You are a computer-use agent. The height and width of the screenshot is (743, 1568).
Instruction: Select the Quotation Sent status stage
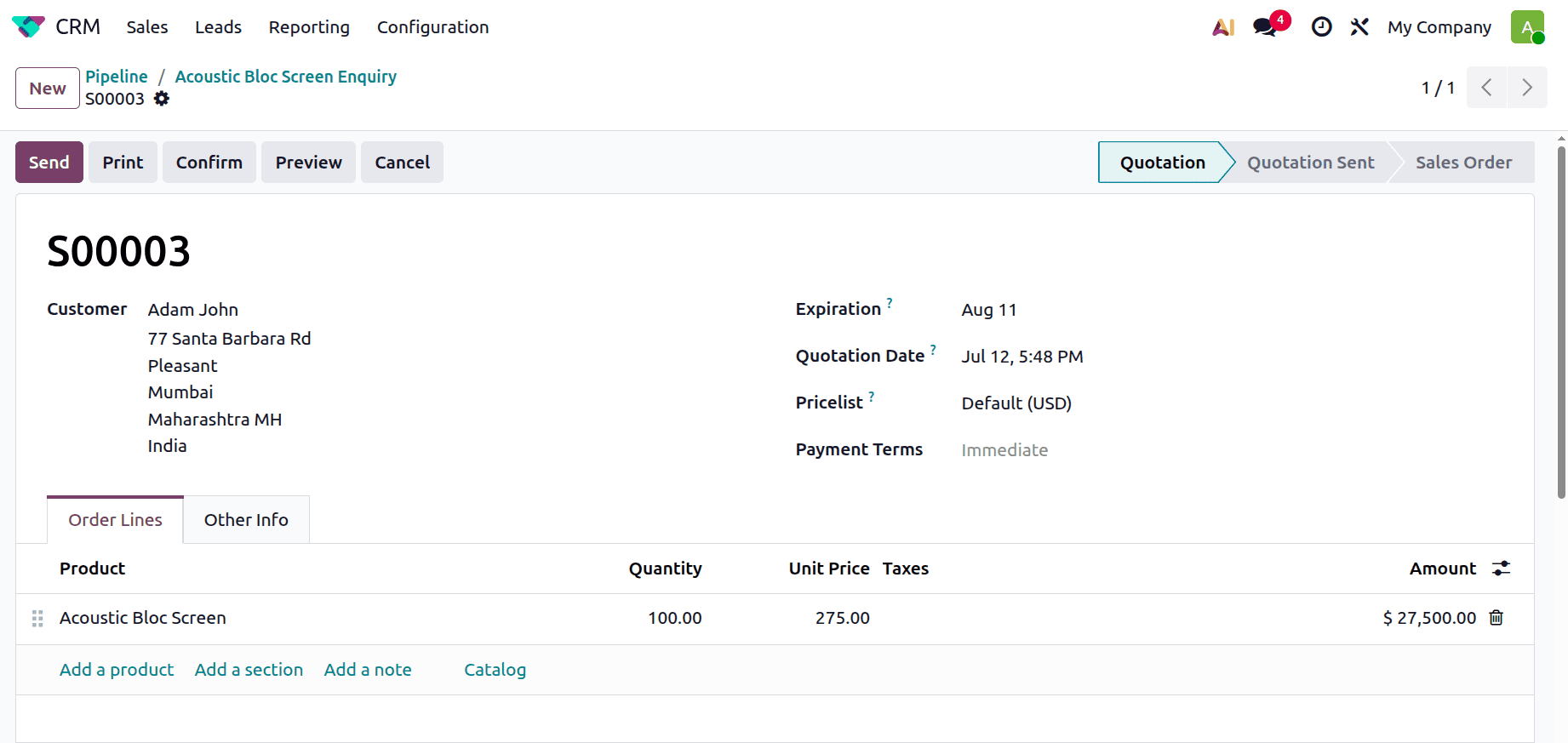[x=1310, y=163]
